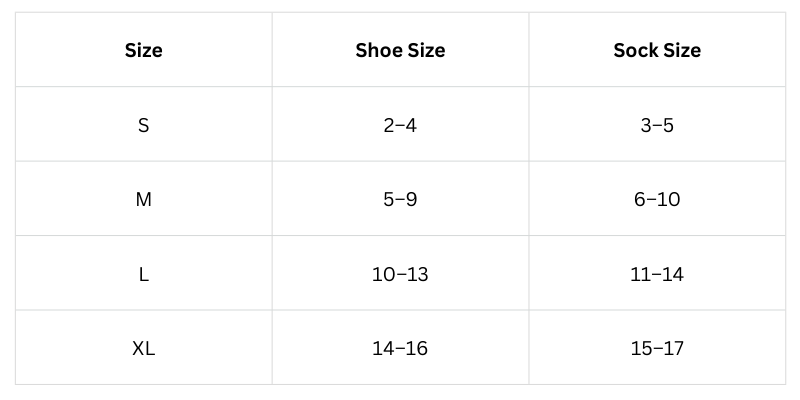Image resolution: width=800 pixels, height=400 pixels.
Task: Click the 2–4 shoe size cell
Action: click(400, 125)
